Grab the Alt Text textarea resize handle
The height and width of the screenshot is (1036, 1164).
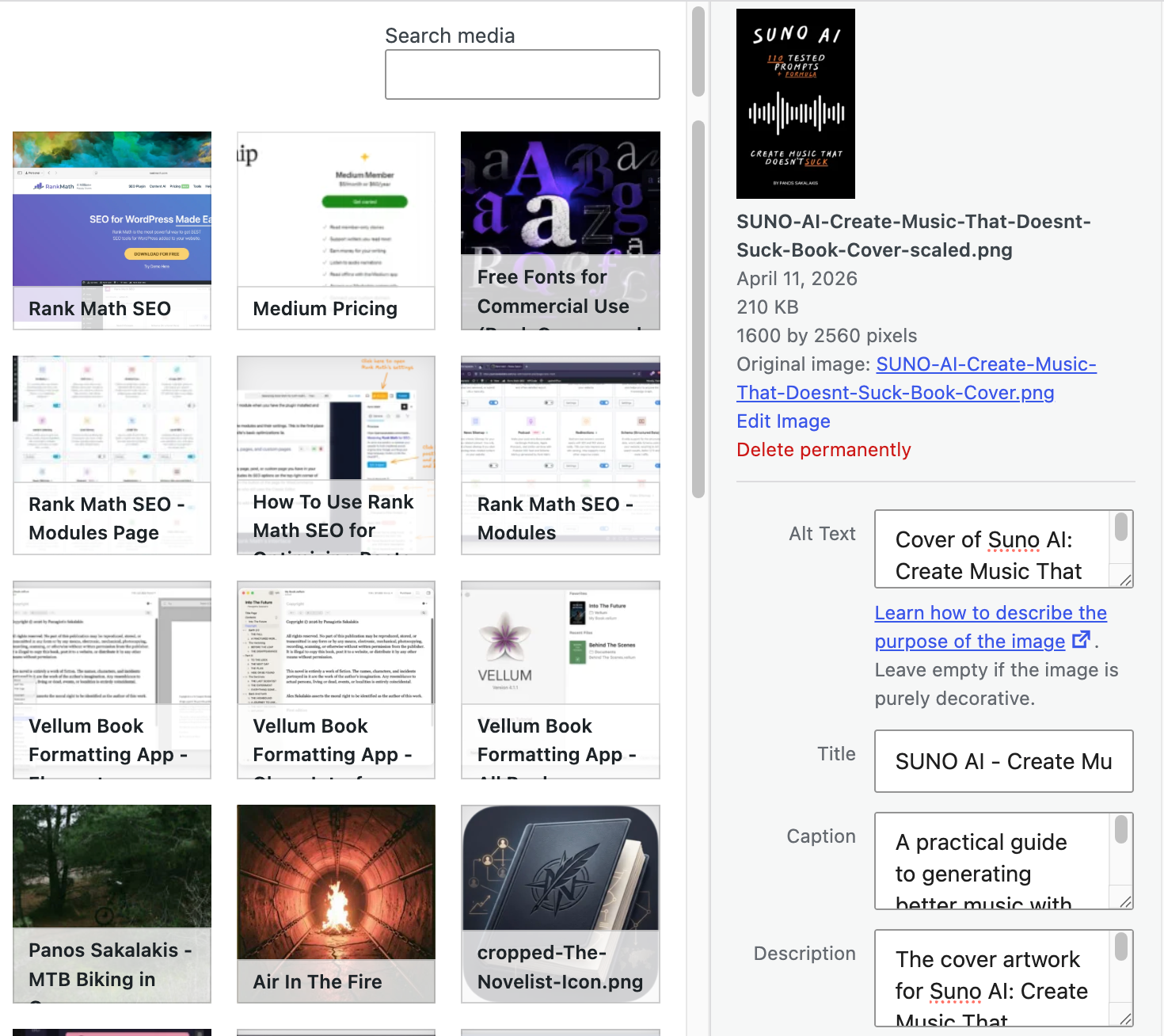click(x=1125, y=580)
